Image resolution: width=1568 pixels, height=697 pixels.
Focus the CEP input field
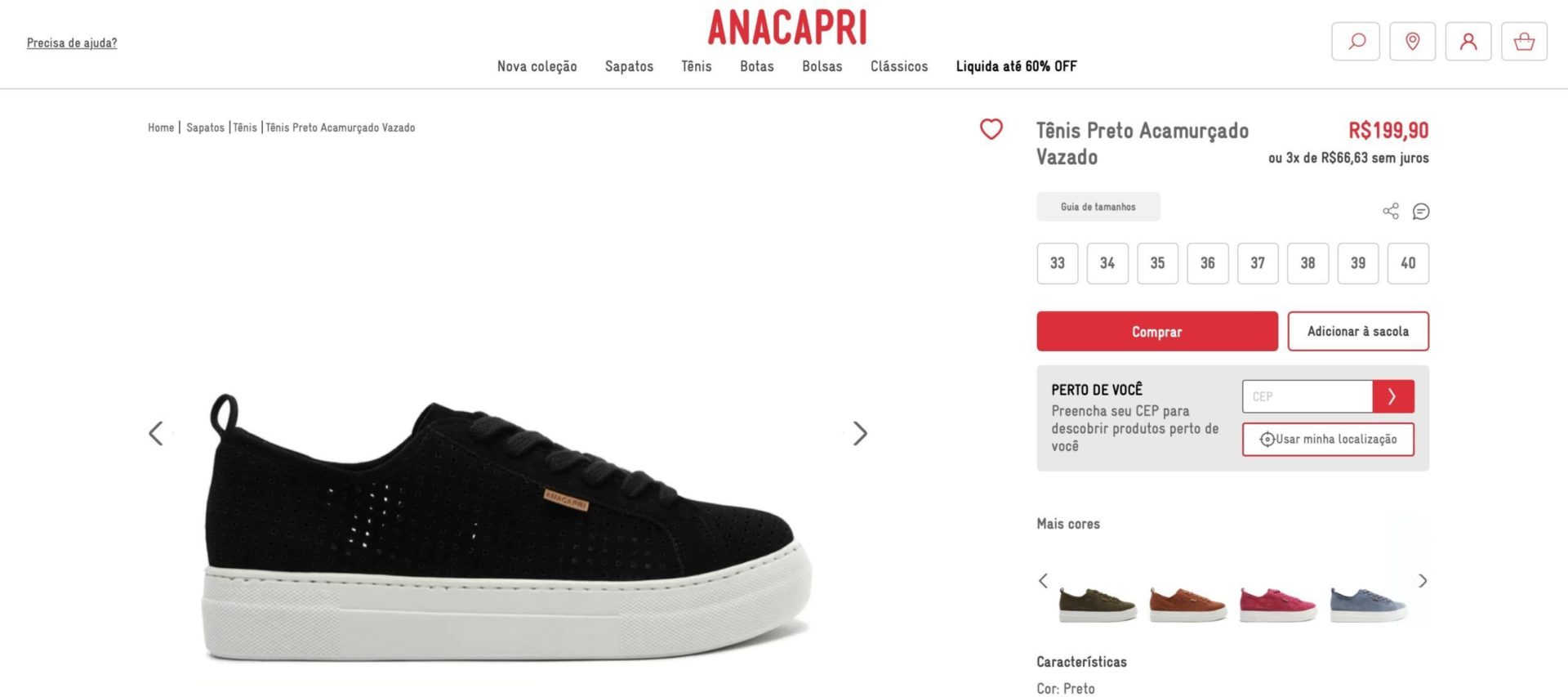(x=1307, y=396)
